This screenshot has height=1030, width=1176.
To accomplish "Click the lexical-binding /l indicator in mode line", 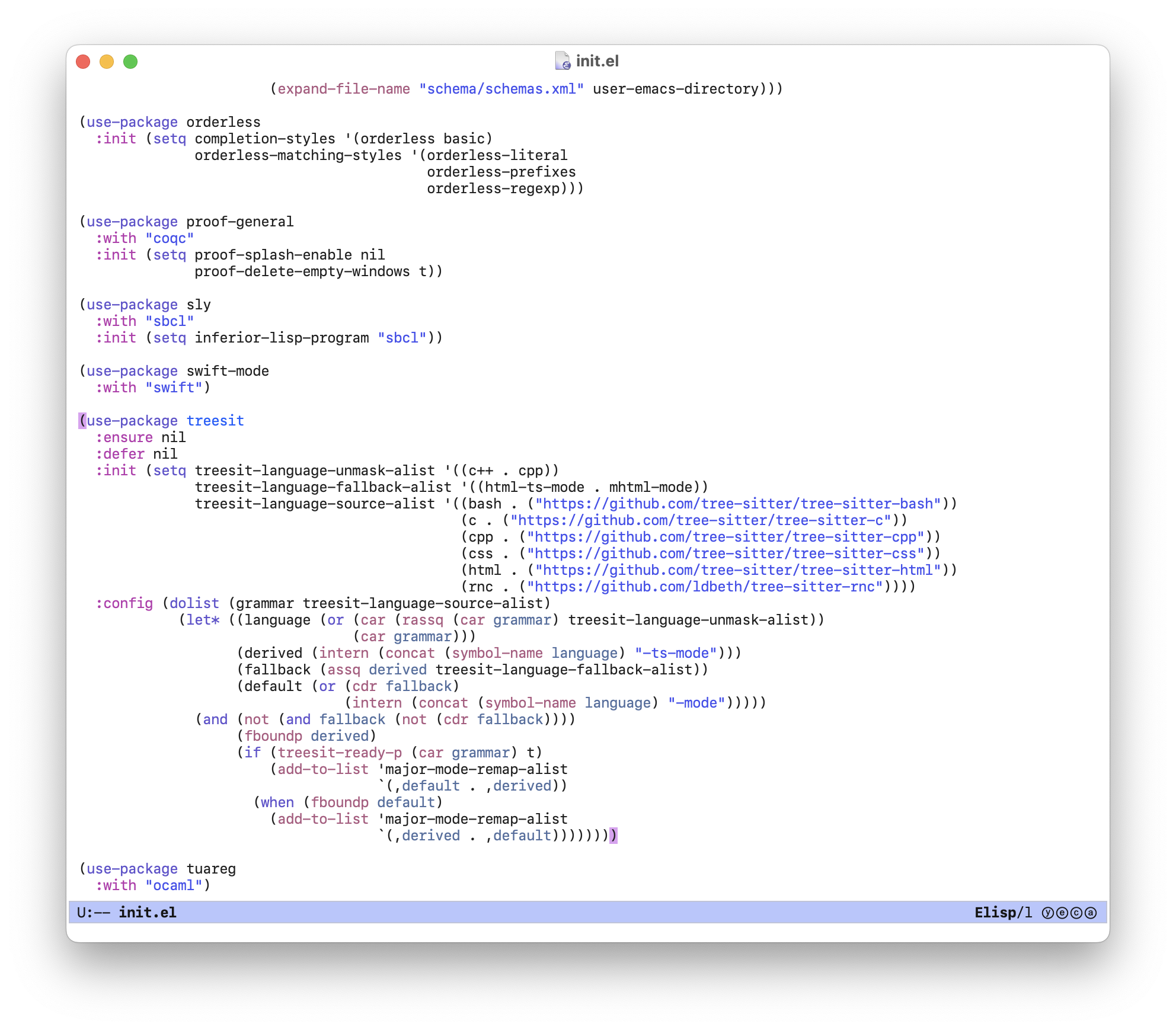I will 1025,913.
